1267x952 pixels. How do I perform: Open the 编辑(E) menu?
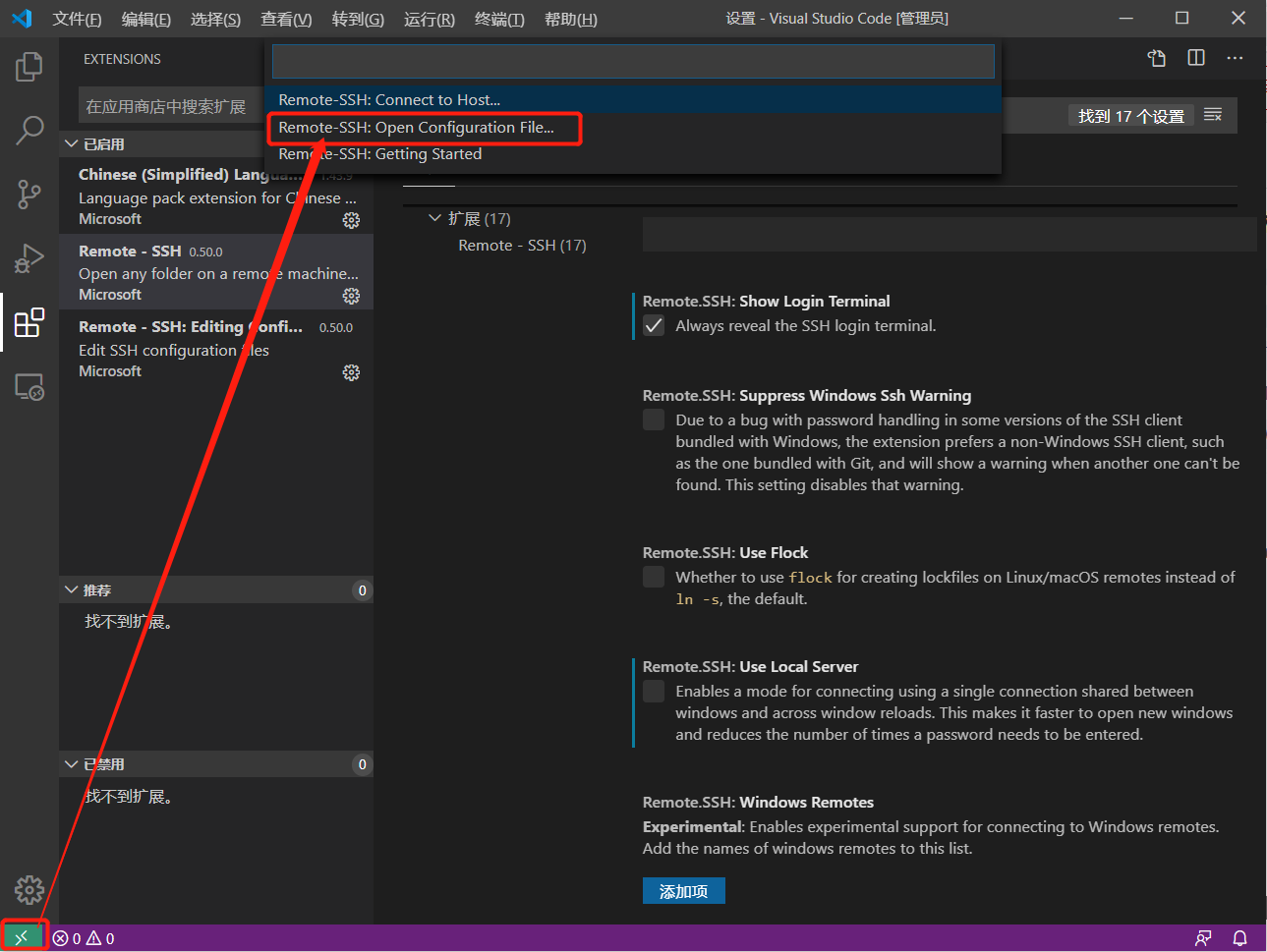pos(146,19)
